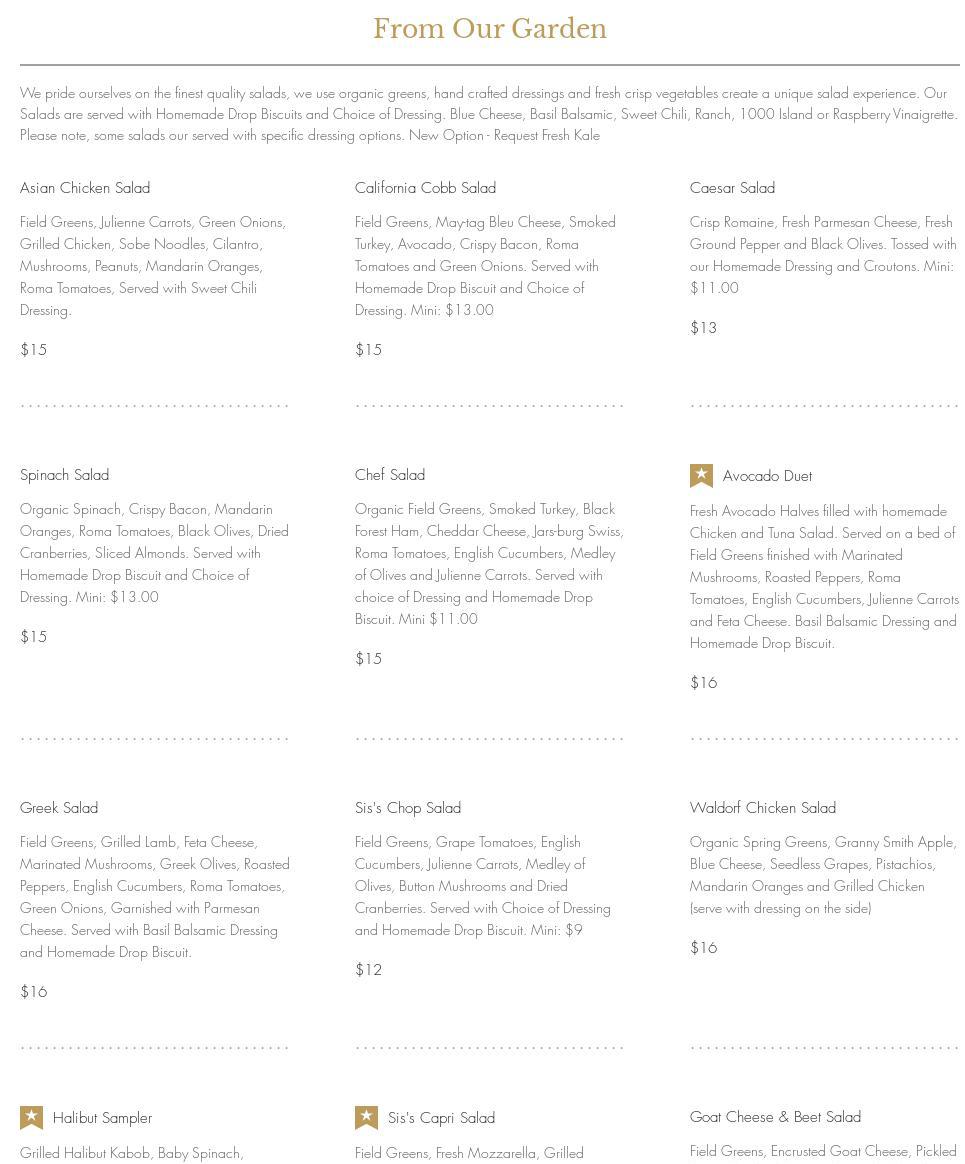The width and height of the screenshot is (965, 1164).
Task: Open the Greek Salad entry
Action: [x=59, y=808]
